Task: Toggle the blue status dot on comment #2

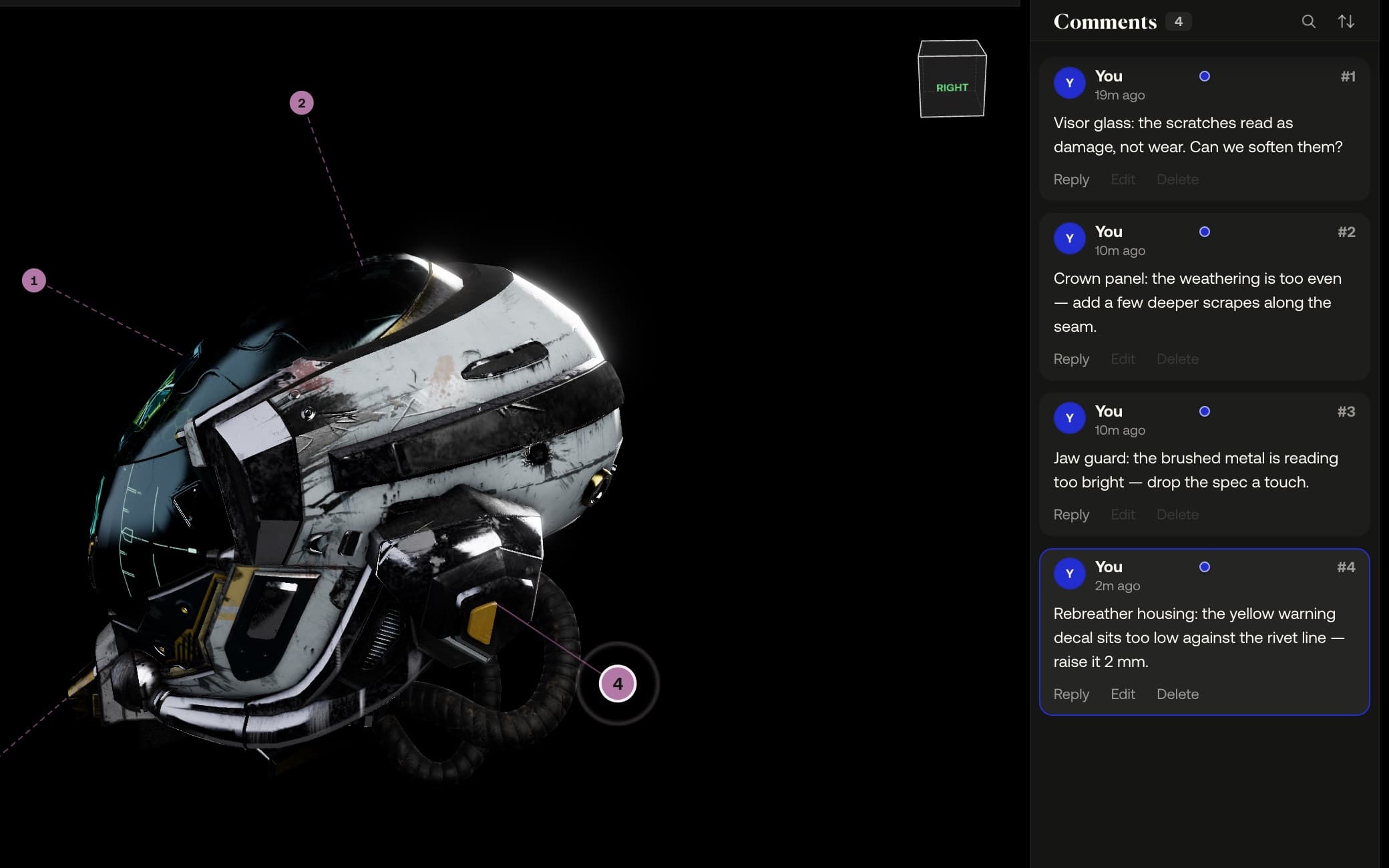Action: [x=1205, y=232]
